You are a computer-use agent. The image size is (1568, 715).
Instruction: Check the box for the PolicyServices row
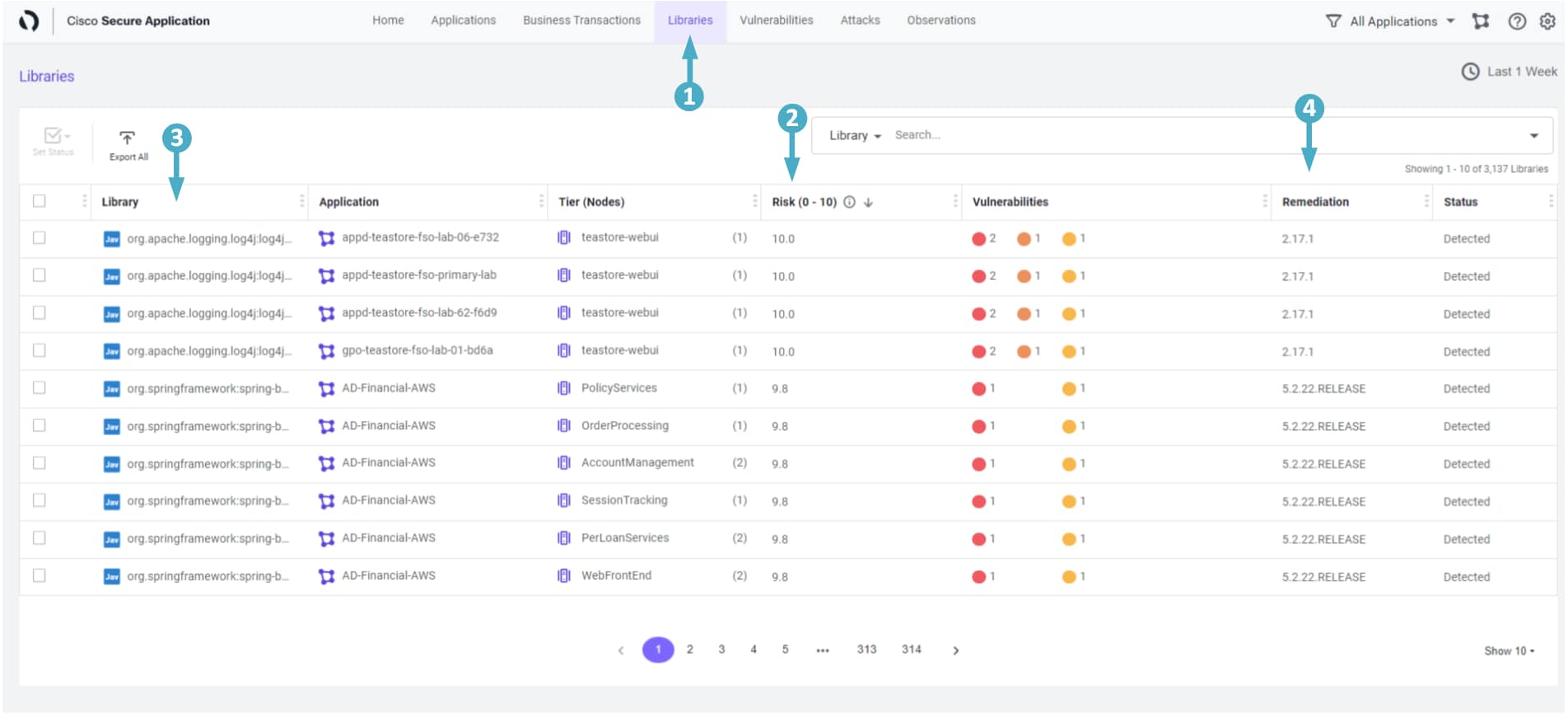pyautogui.click(x=39, y=388)
